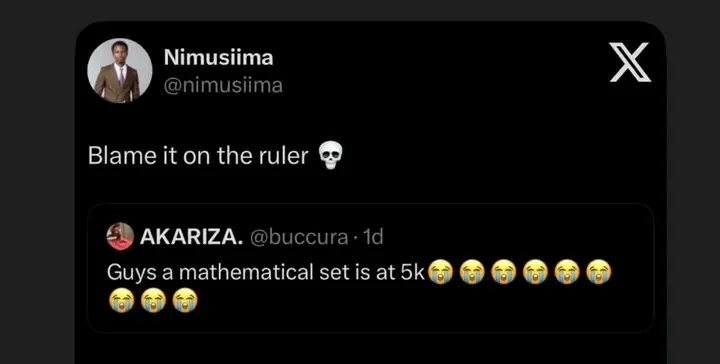Select the 'Blame it on the ruler' text
The image size is (720, 364).
198,156
